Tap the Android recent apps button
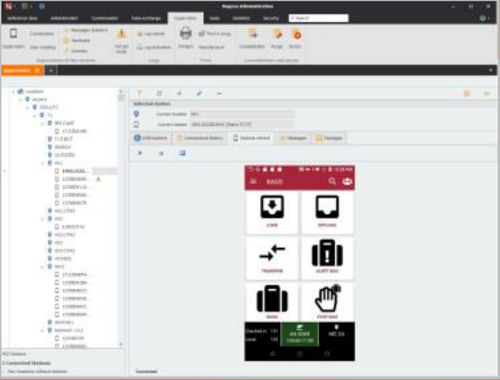500x380 pixels. click(x=327, y=354)
